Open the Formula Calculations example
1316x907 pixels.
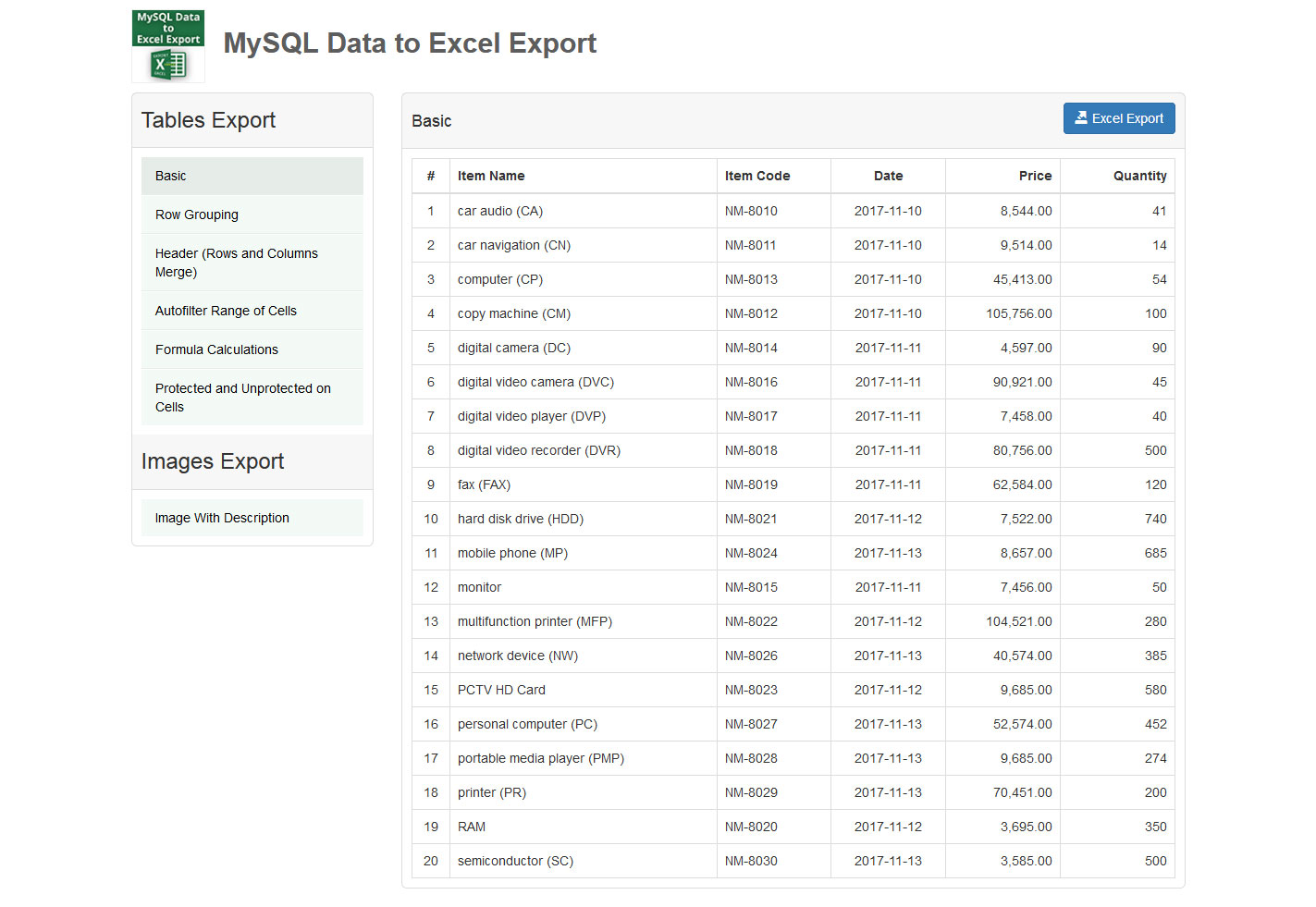[252, 349]
